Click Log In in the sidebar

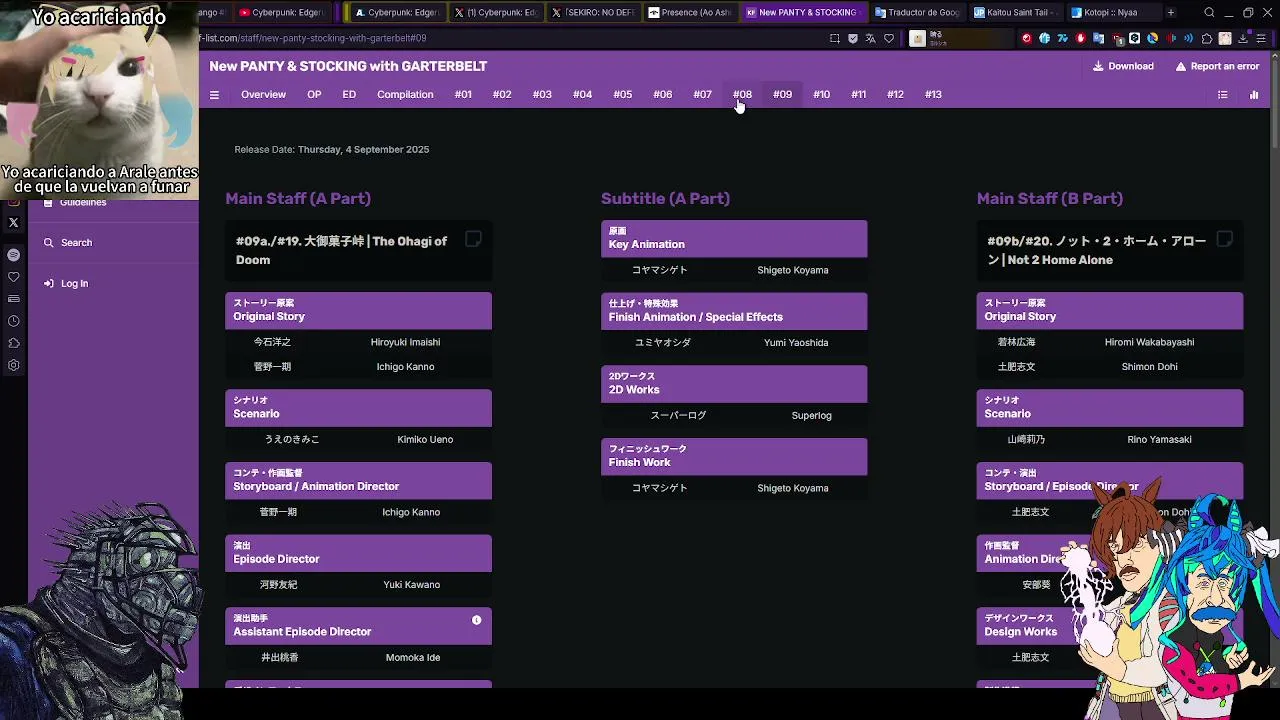(74, 284)
